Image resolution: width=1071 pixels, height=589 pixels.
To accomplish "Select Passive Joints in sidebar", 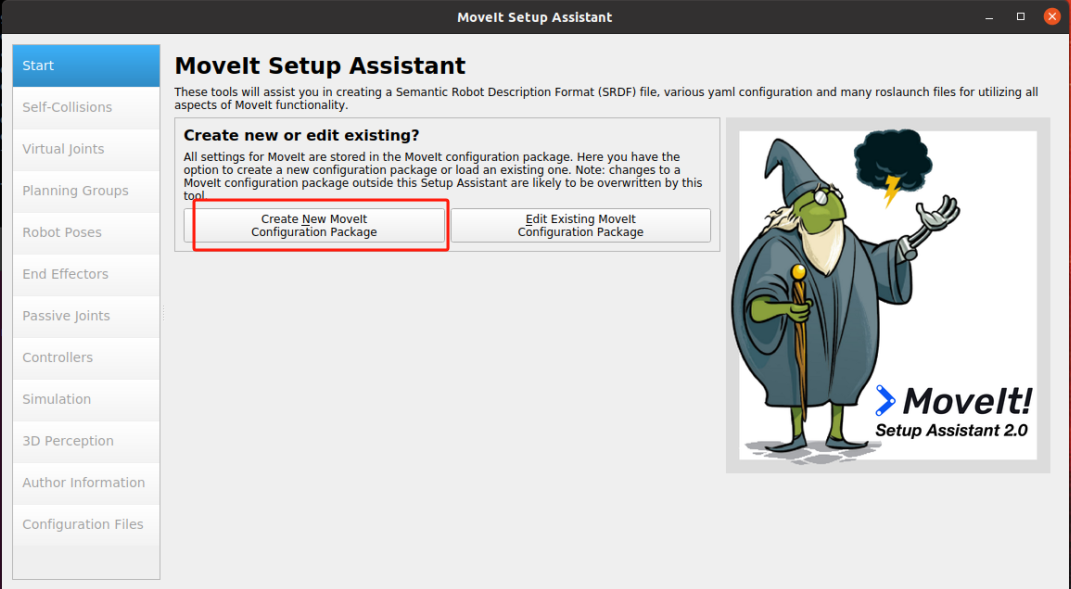I will tap(86, 316).
